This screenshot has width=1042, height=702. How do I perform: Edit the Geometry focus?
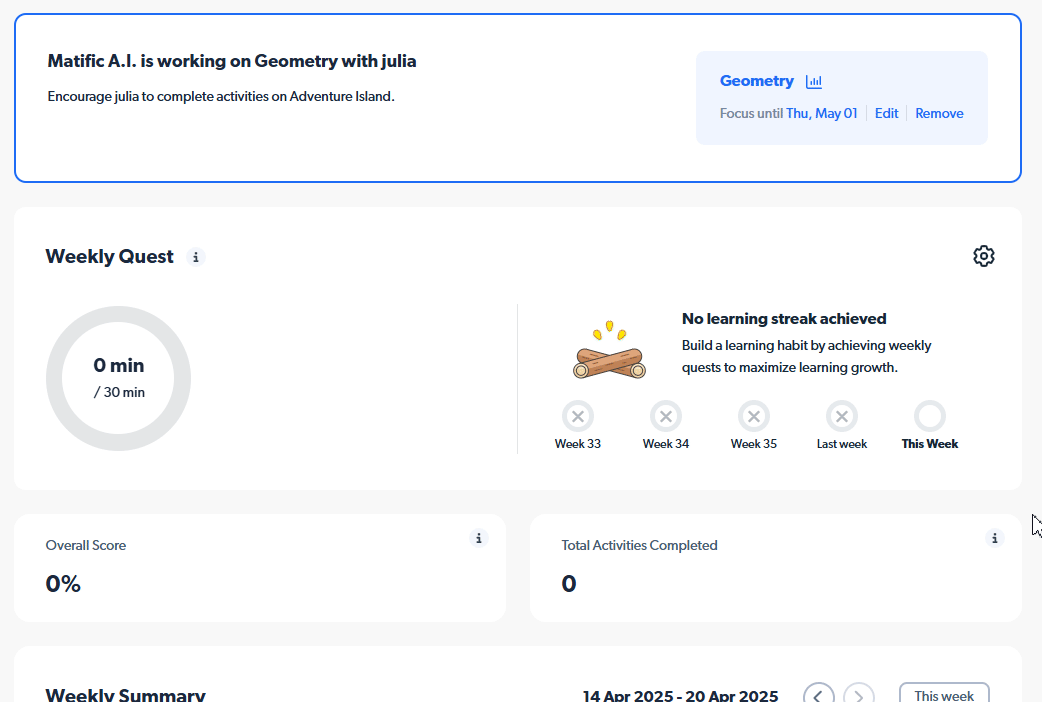[886, 114]
